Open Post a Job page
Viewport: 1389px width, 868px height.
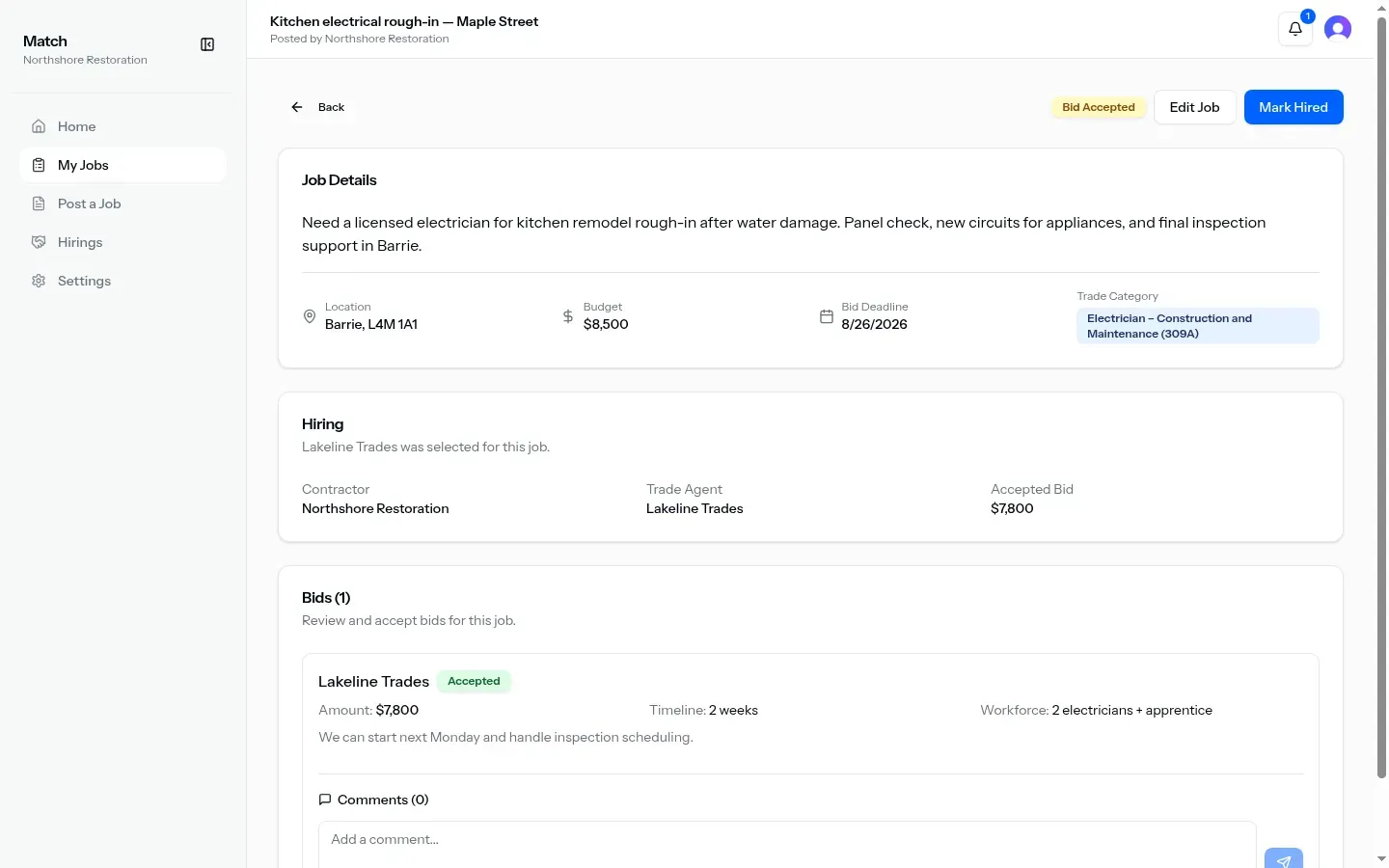pyautogui.click(x=123, y=203)
